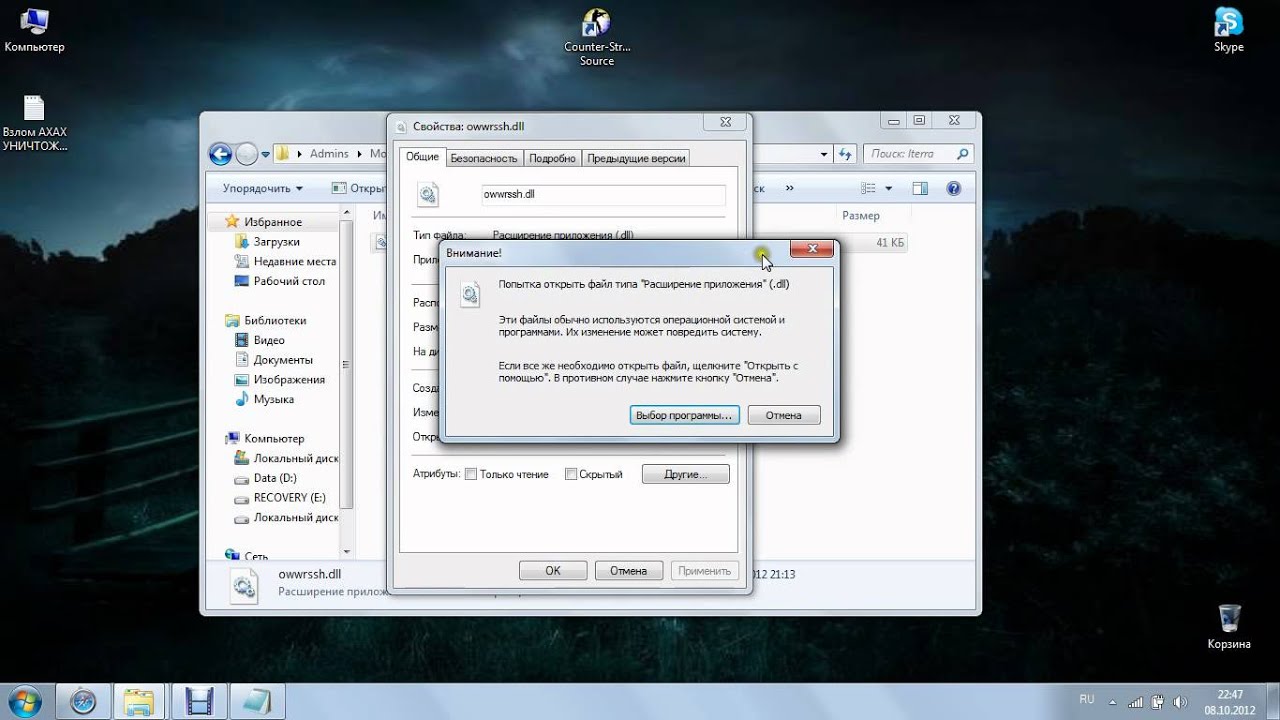Refresh the Explorer address bar

(845, 154)
